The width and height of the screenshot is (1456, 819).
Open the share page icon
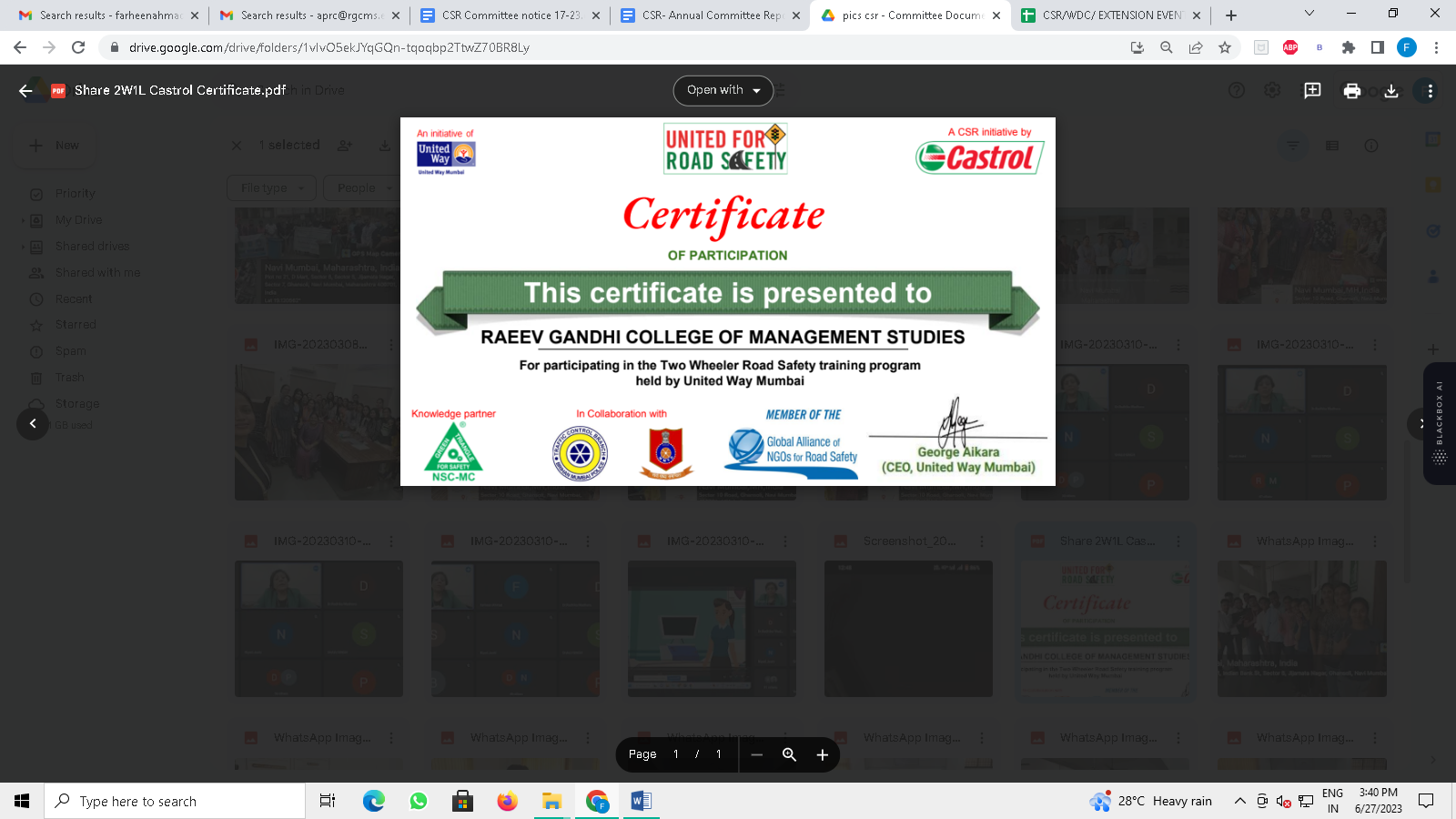click(1196, 47)
